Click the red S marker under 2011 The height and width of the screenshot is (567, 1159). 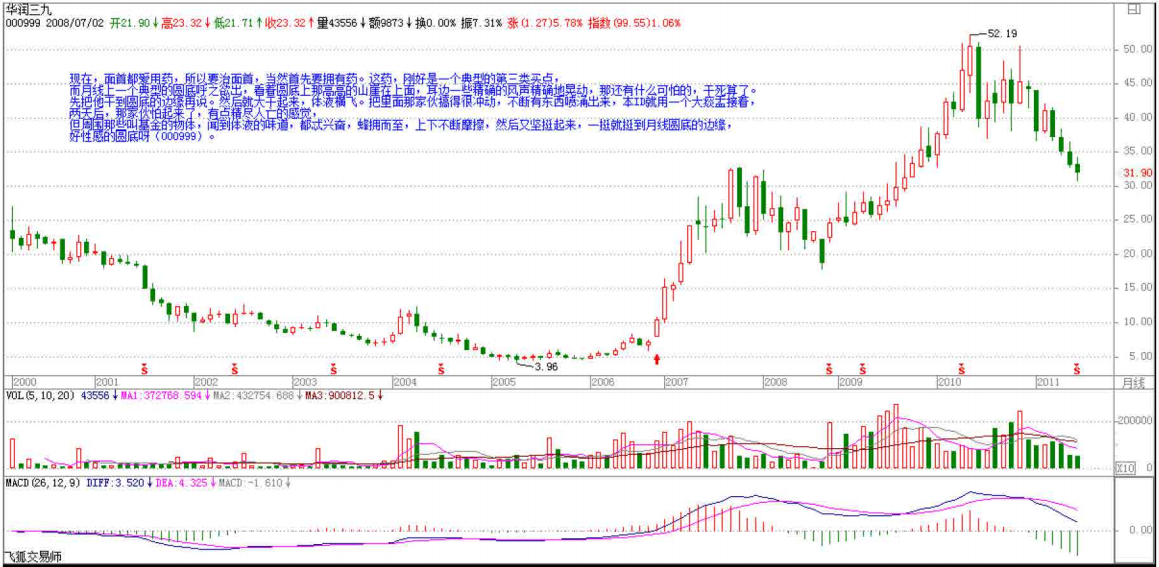pos(1077,368)
